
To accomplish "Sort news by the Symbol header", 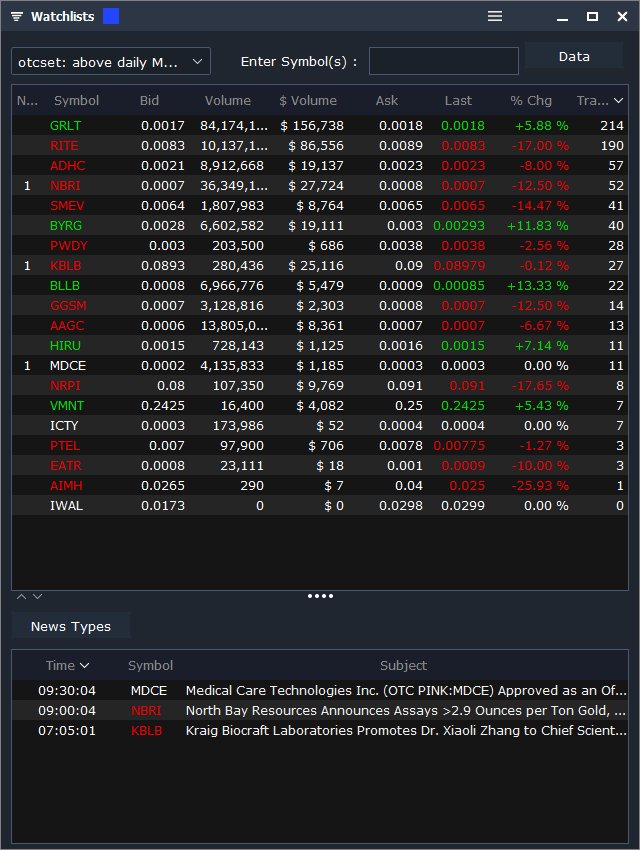I will click(150, 666).
